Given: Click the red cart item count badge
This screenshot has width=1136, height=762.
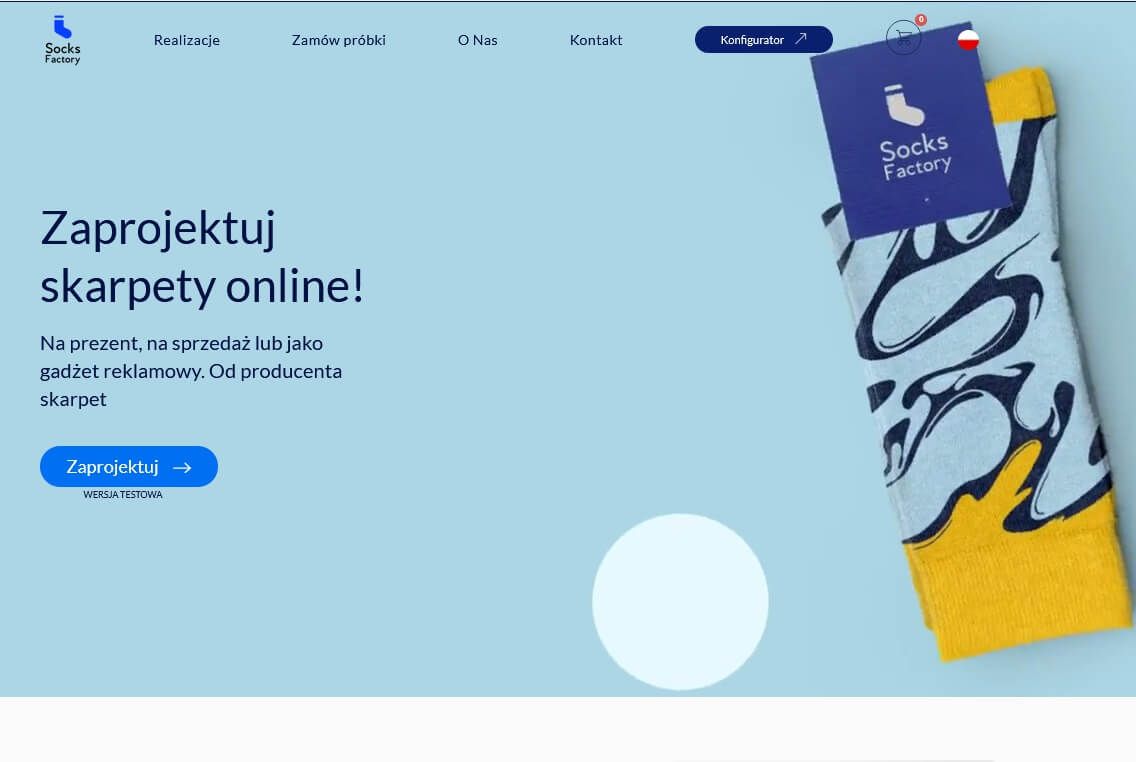Looking at the screenshot, I should click(x=921, y=20).
